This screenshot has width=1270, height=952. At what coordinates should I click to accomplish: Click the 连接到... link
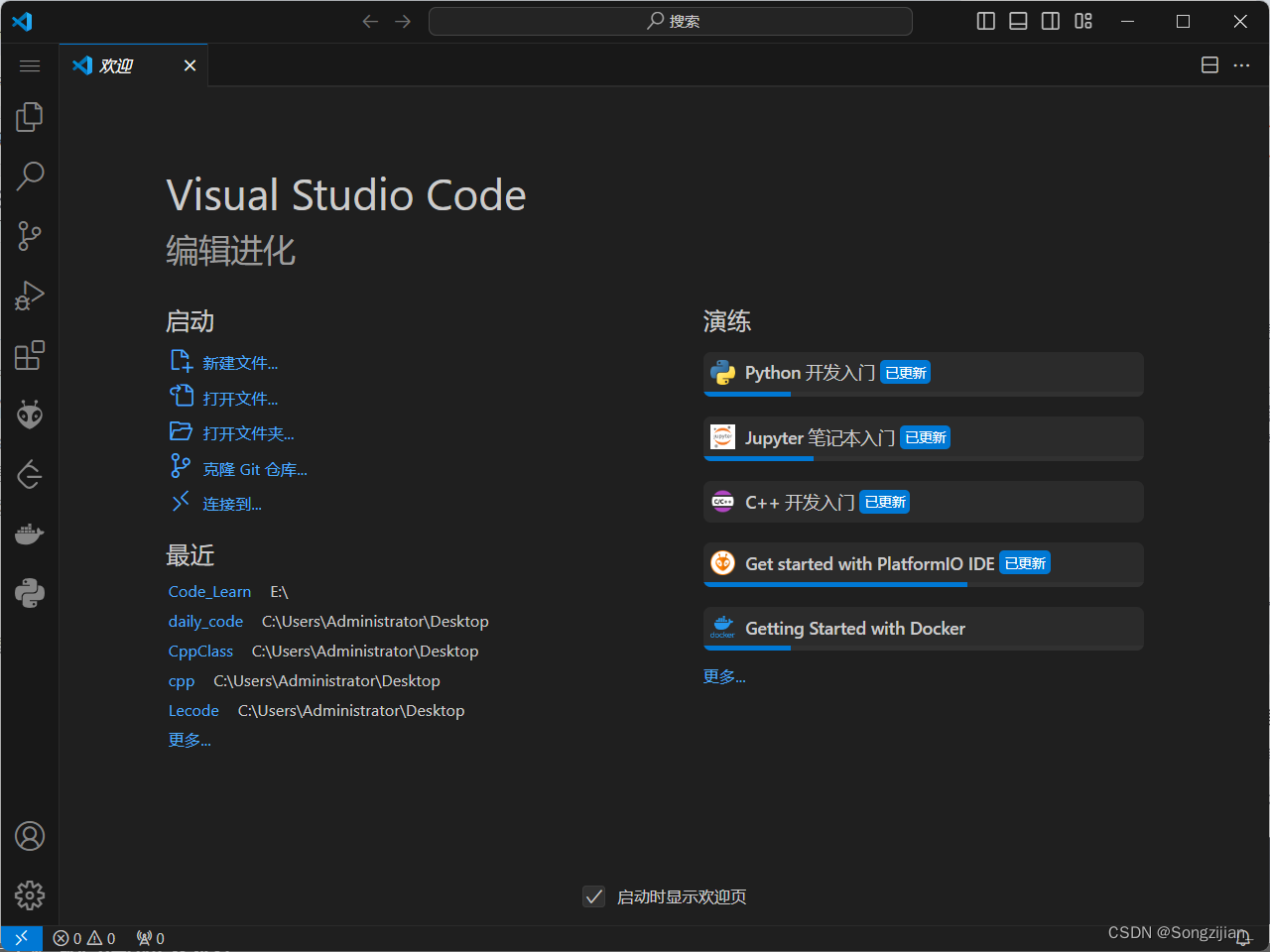click(x=232, y=504)
